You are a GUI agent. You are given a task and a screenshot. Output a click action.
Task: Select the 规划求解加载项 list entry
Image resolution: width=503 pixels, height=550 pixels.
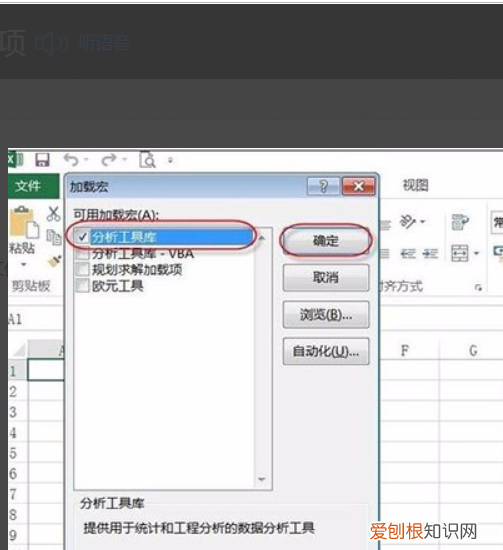[x=137, y=270]
